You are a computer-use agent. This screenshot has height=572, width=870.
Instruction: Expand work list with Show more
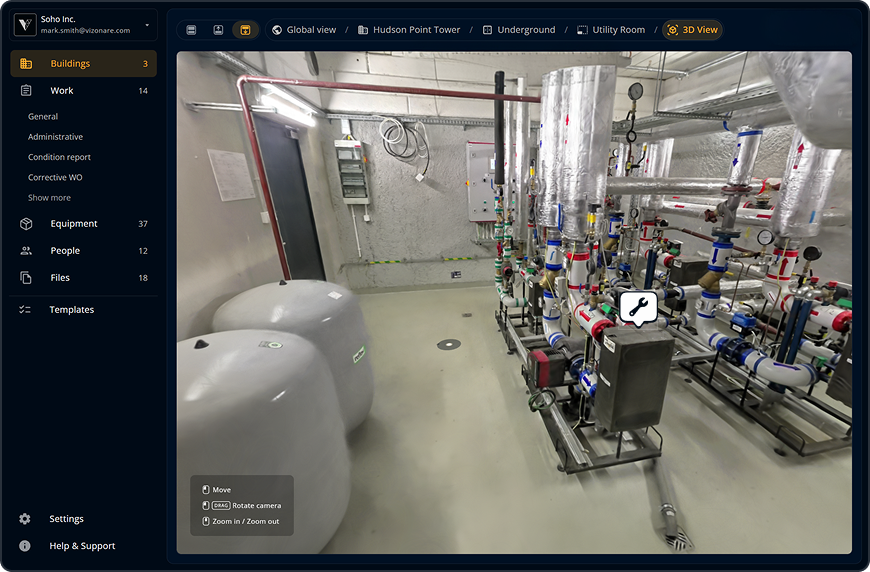49,198
